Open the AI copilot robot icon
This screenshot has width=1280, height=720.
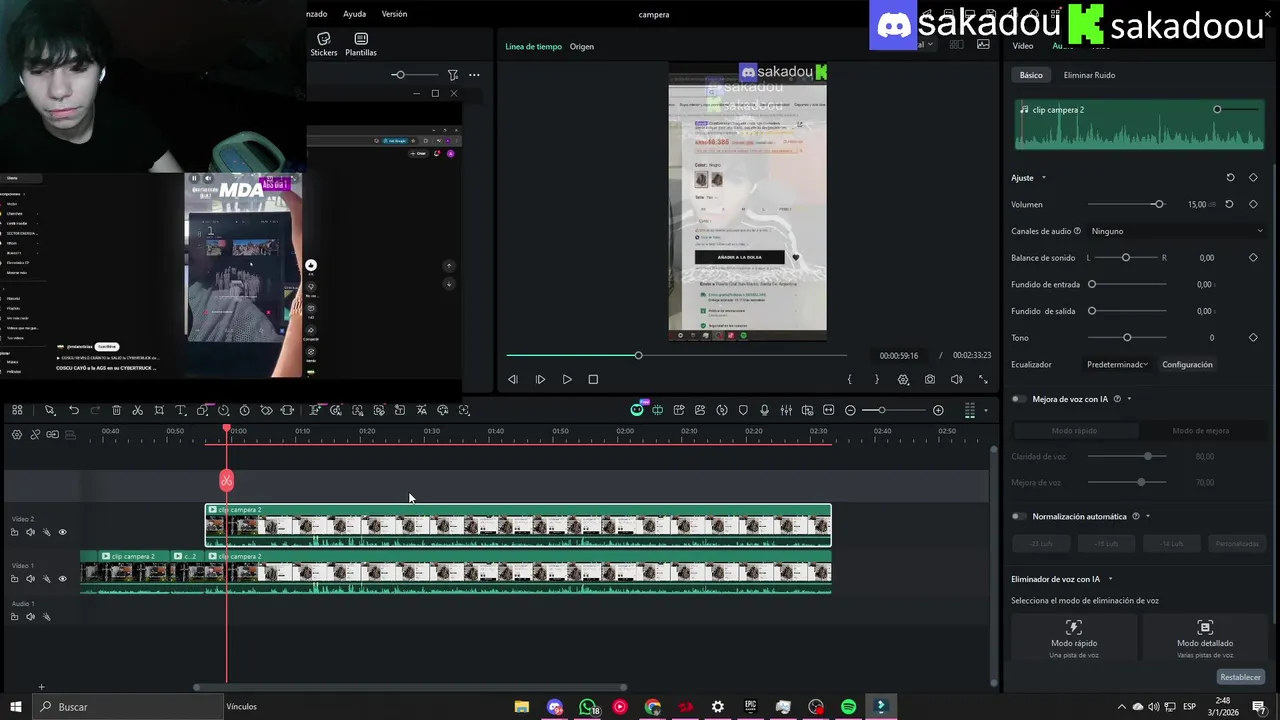(x=637, y=410)
